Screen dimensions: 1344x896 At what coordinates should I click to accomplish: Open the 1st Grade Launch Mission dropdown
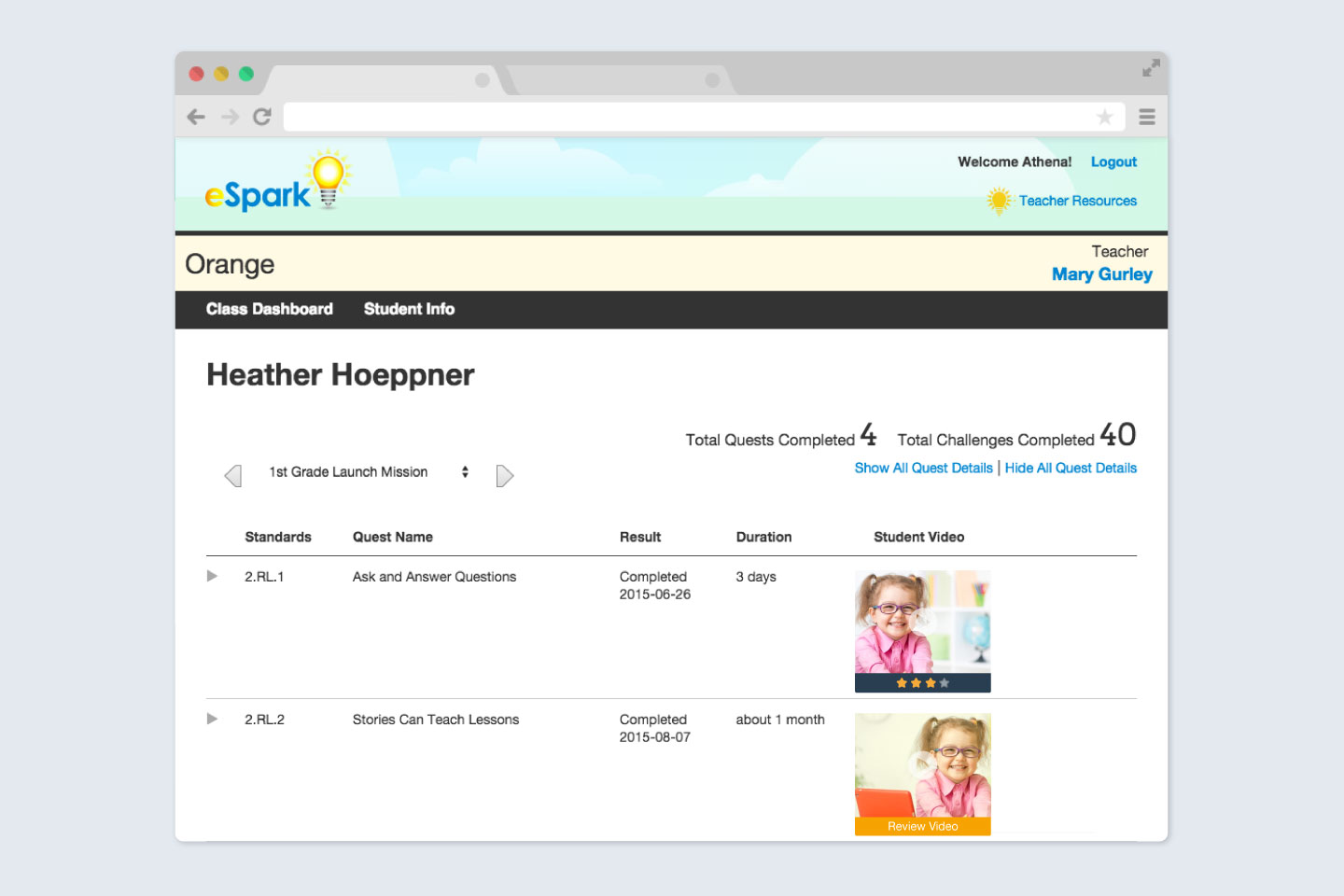tap(369, 472)
